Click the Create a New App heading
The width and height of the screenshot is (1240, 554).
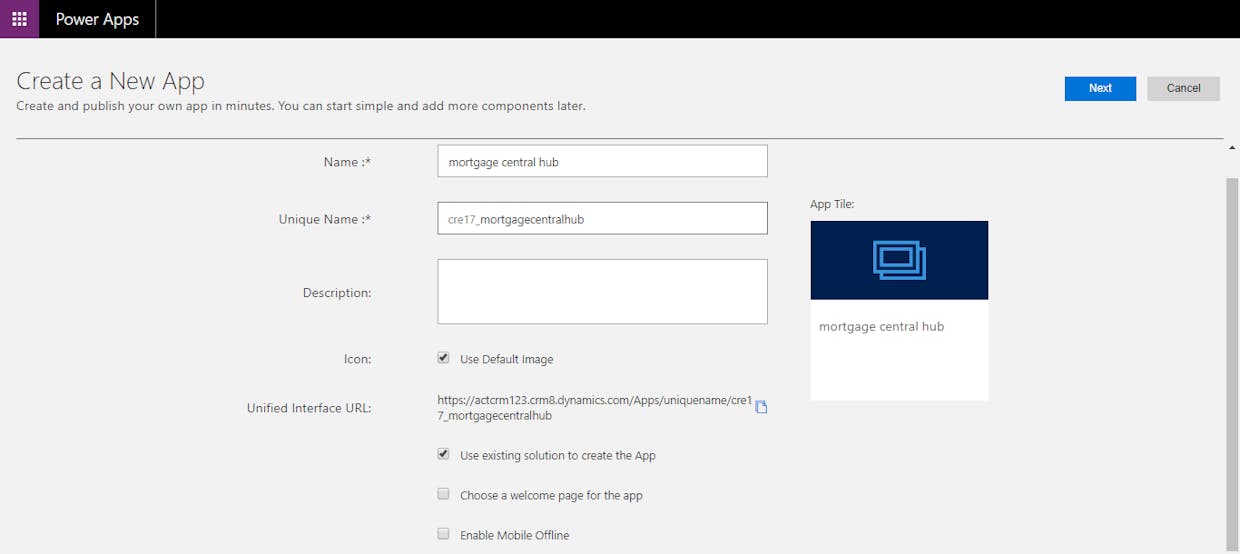pos(110,81)
